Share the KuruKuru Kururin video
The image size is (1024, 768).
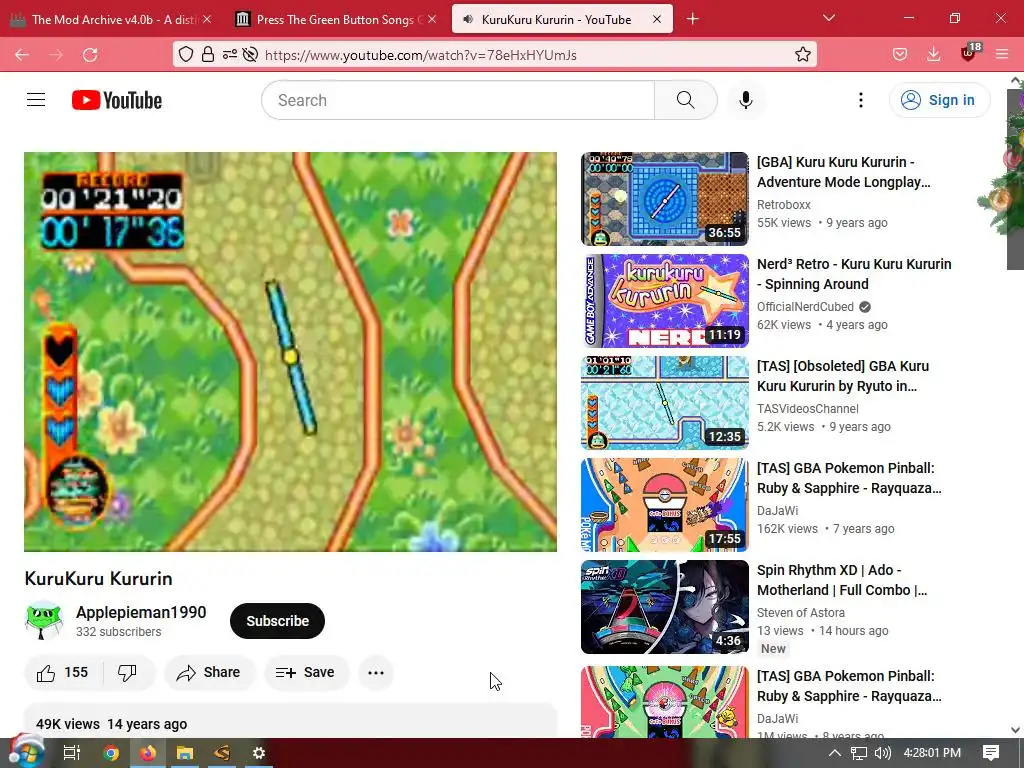click(x=209, y=673)
